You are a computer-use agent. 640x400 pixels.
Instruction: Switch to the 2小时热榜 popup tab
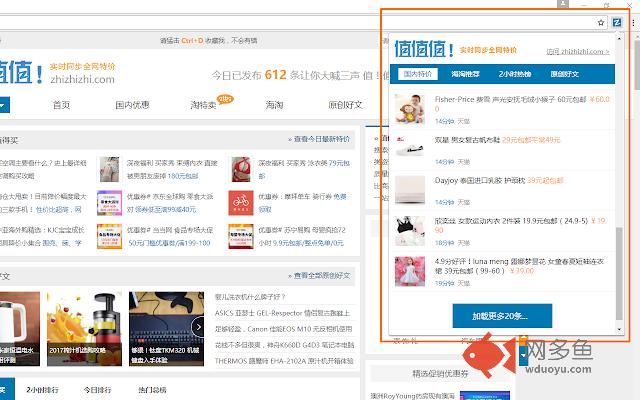515,74
